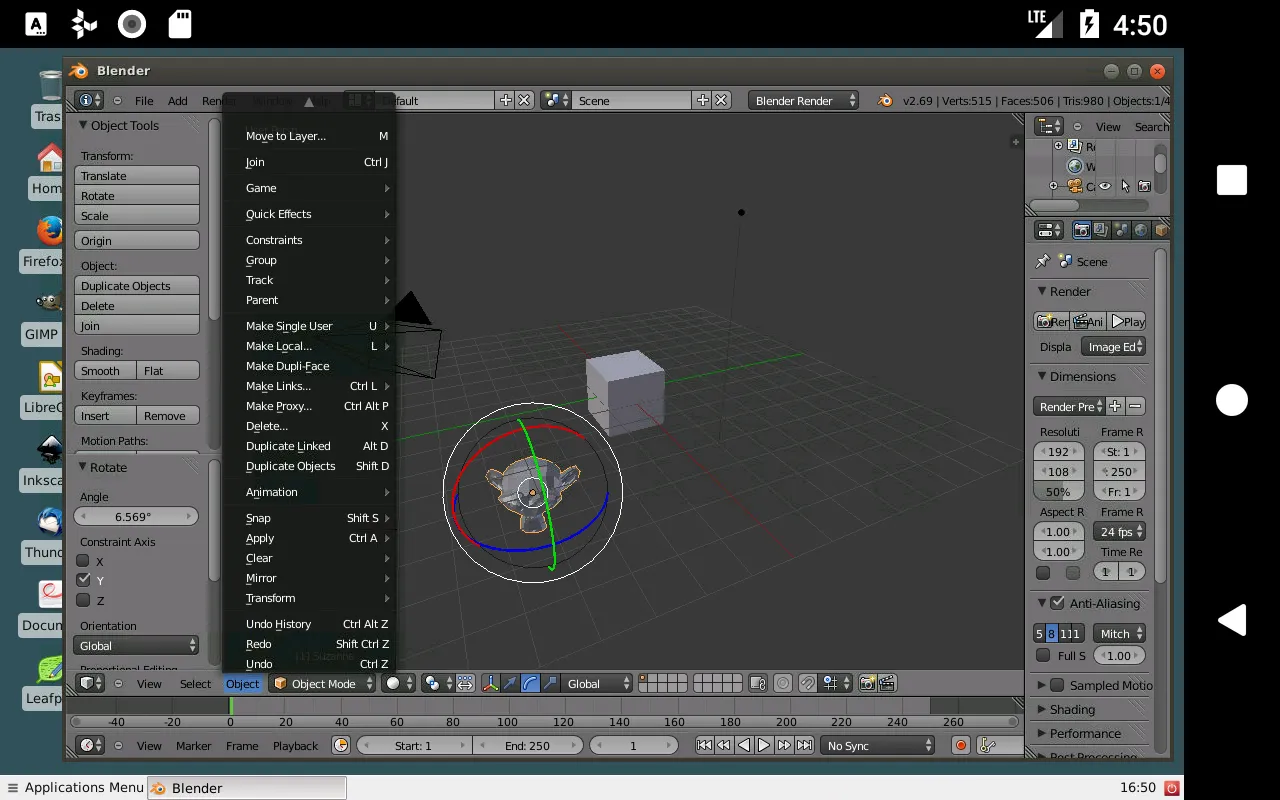The height and width of the screenshot is (800, 1280).
Task: Expand the Shading panel
Action: [1072, 709]
